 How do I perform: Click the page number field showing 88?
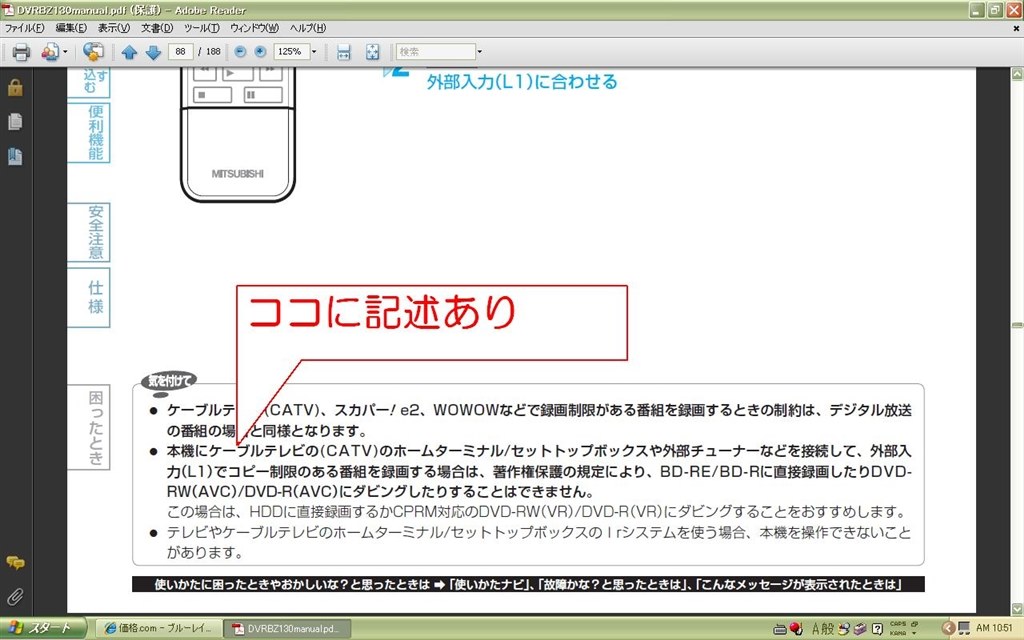[x=180, y=51]
